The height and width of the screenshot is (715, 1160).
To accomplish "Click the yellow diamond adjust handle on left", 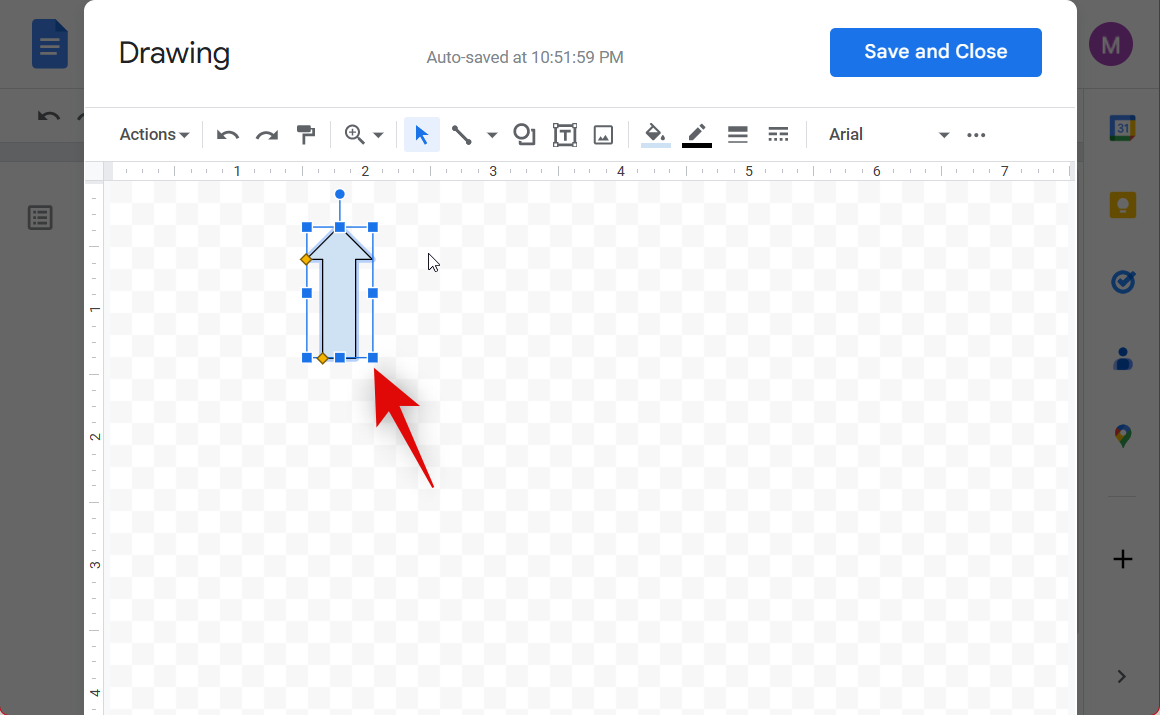I will click(306, 259).
